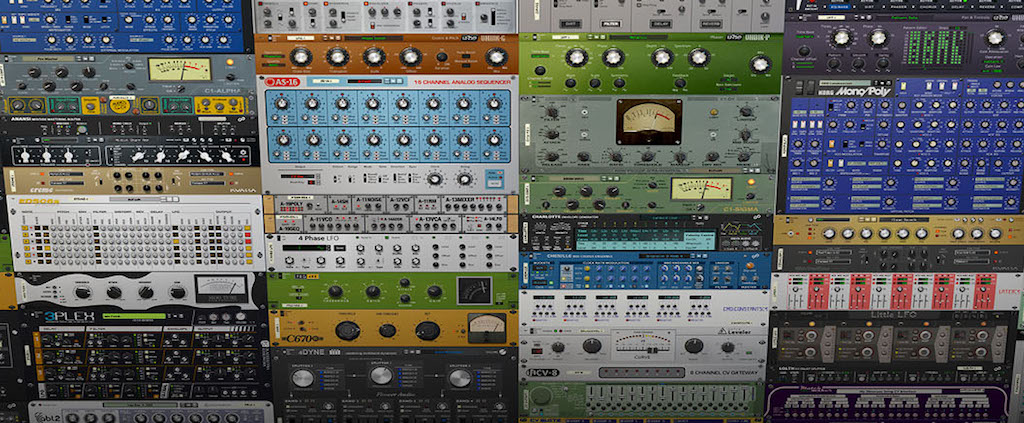1024x423 pixels.
Task: Click the "8 CHANNEL CV GATEWAY" label
Action: coord(722,373)
